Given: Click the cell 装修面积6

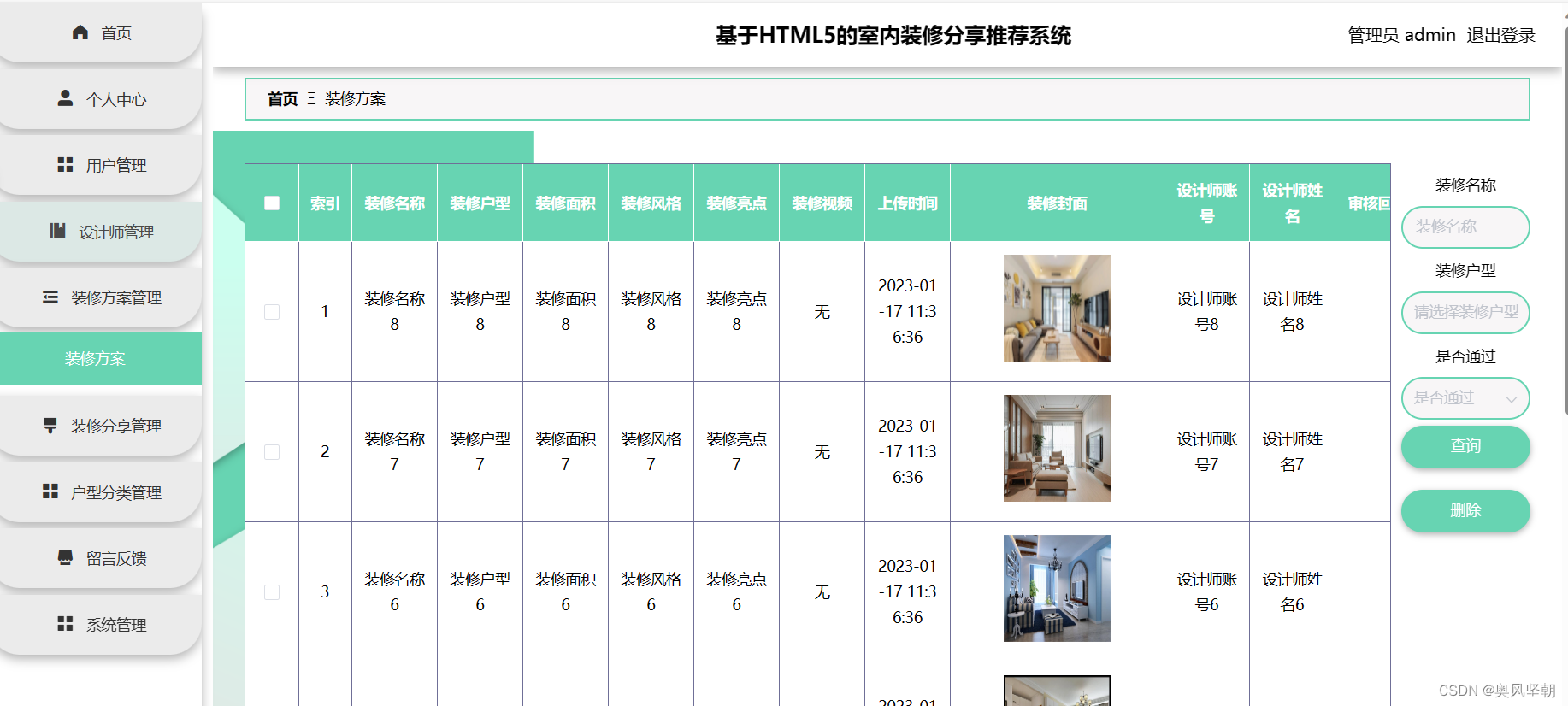Looking at the screenshot, I should pos(565,591).
